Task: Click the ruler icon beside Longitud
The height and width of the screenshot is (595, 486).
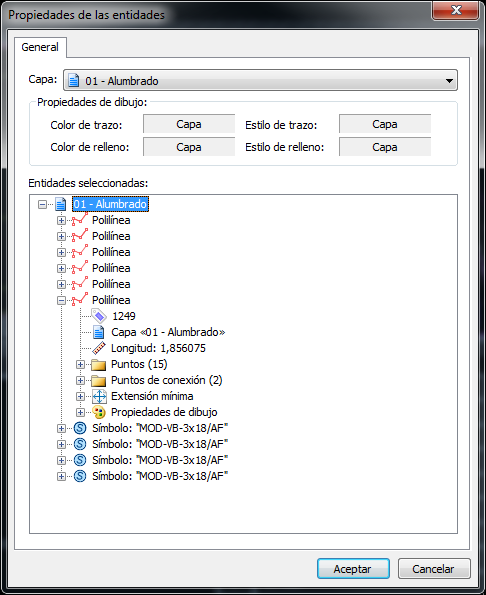Action: tap(99, 348)
